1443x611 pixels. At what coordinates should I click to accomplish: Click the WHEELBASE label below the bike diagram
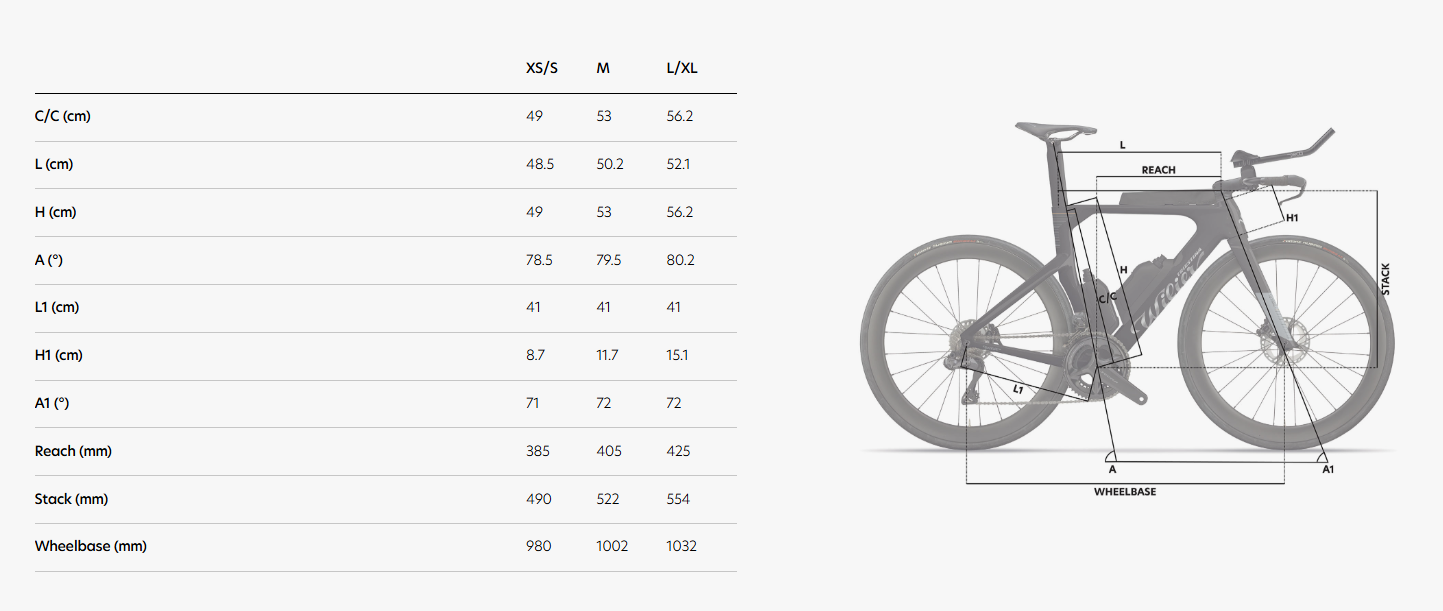[x=1125, y=492]
